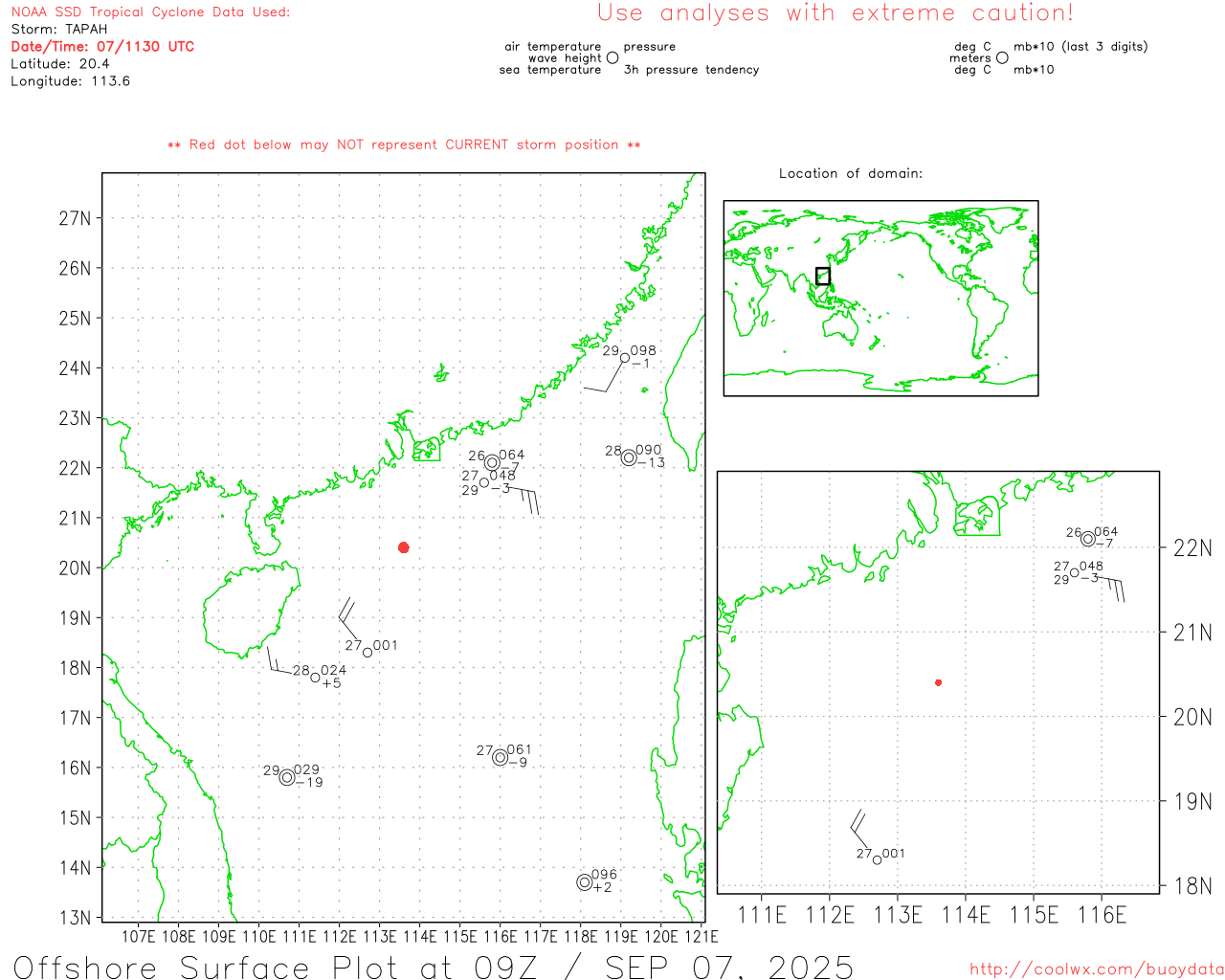Click the 098 pressure station circle near 24N
Viewport: 1225px width, 980px height.
pyautogui.click(x=625, y=358)
